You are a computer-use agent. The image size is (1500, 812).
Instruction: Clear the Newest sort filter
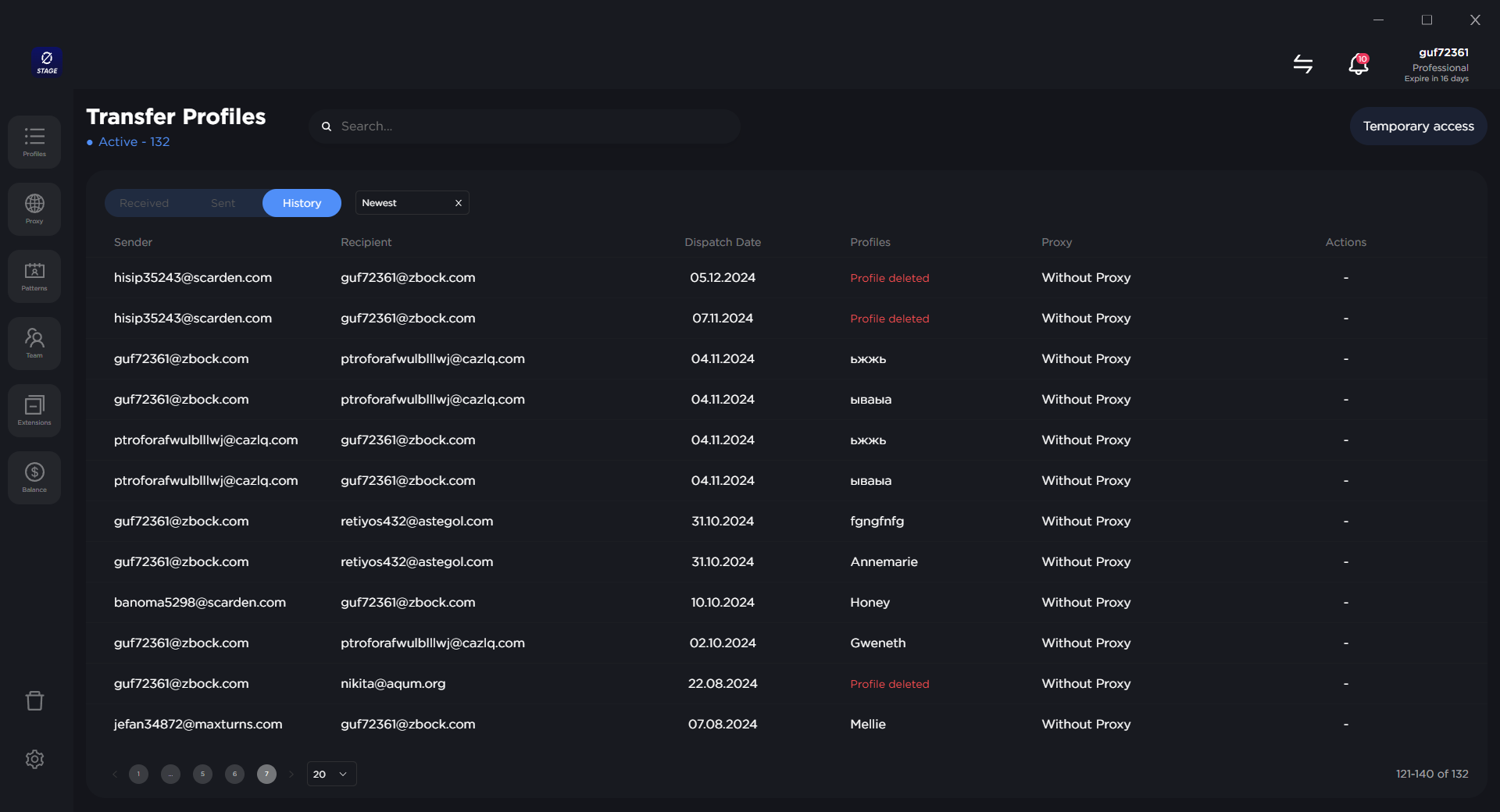(459, 203)
